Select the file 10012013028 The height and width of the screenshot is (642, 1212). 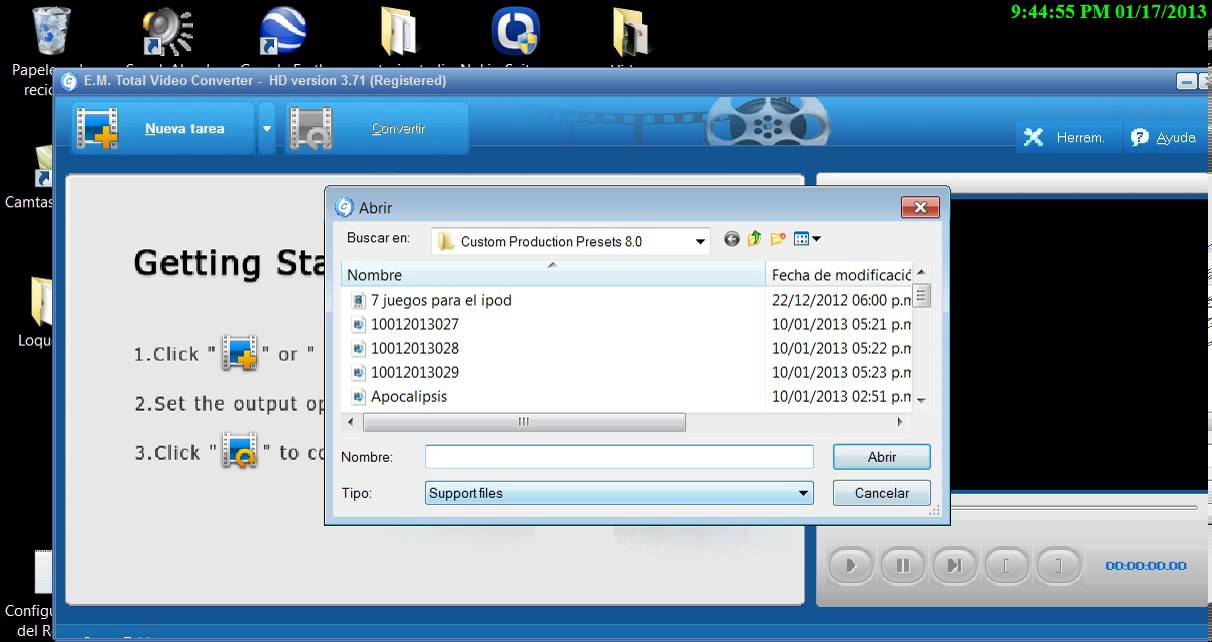pos(415,348)
